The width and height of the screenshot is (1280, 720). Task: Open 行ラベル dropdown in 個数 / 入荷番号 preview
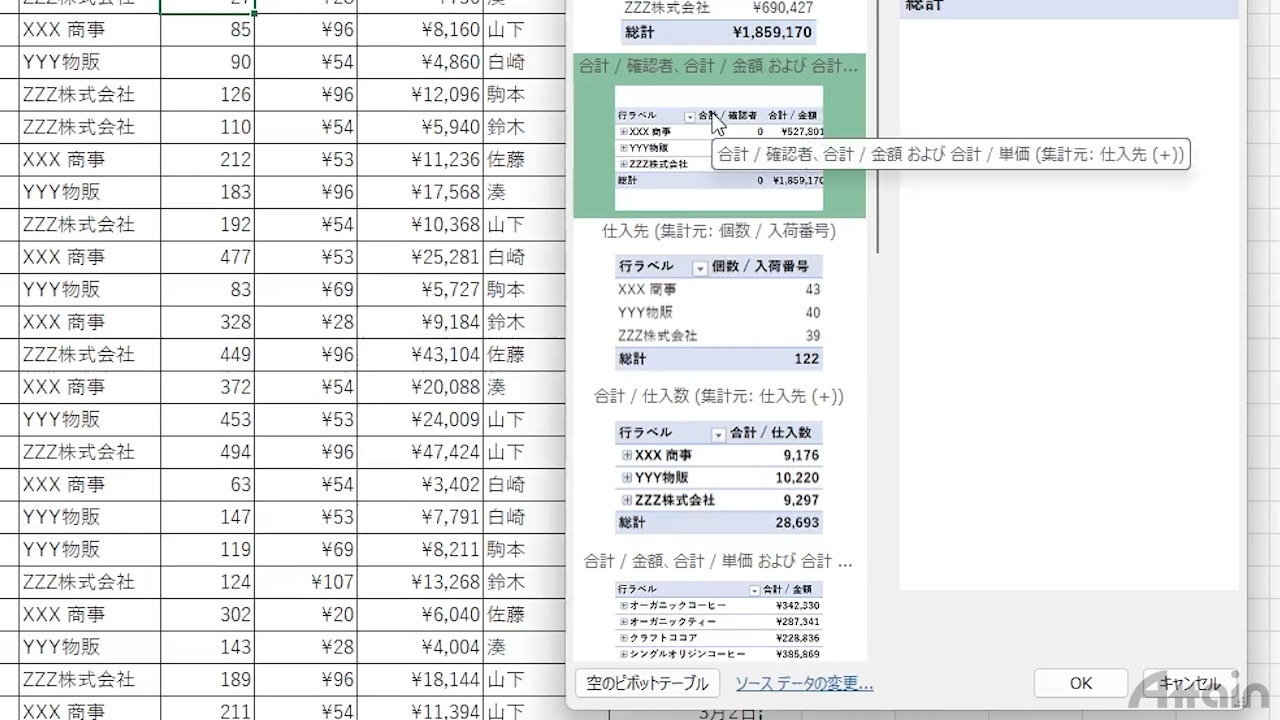tap(700, 268)
